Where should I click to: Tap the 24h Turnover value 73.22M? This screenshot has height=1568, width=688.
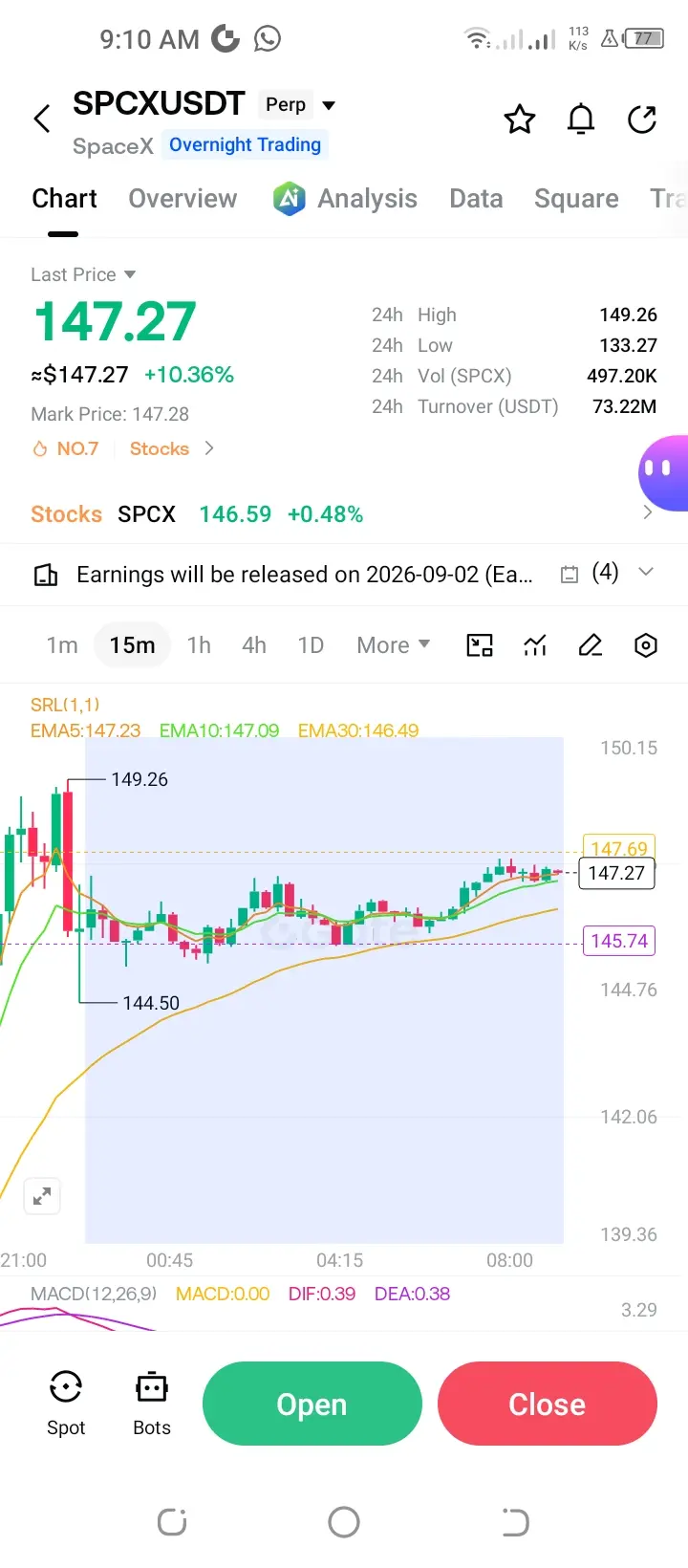[x=624, y=406]
